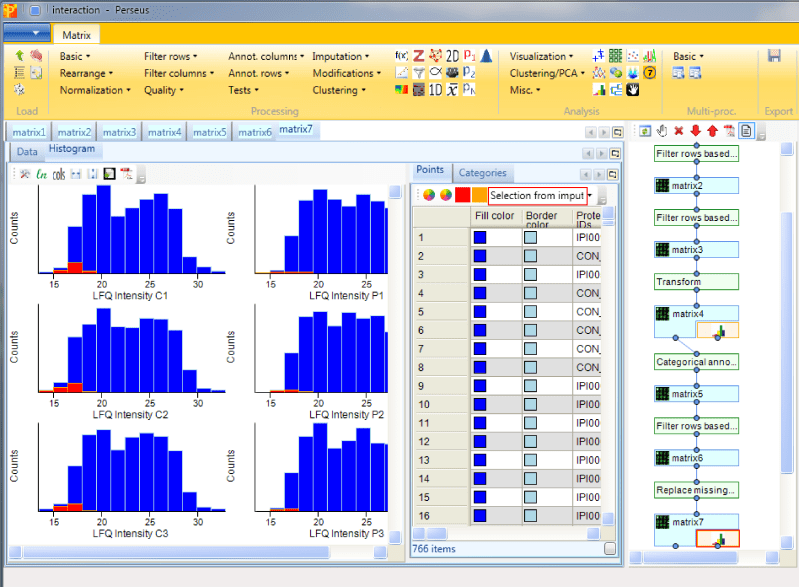Image resolution: width=799 pixels, height=587 pixels.
Task: Click the red up arrow in the workflow toolbar
Action: click(x=712, y=131)
